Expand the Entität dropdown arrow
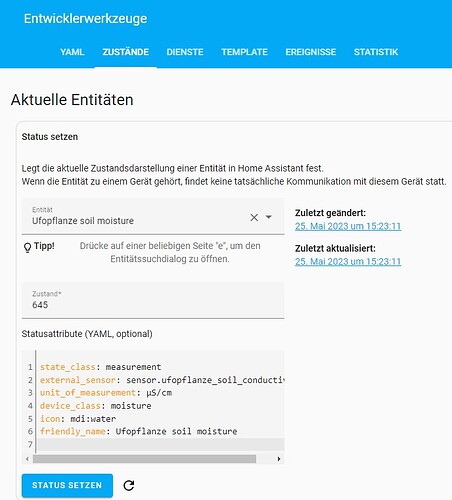Screen dimensions: 452x500 click(269, 217)
